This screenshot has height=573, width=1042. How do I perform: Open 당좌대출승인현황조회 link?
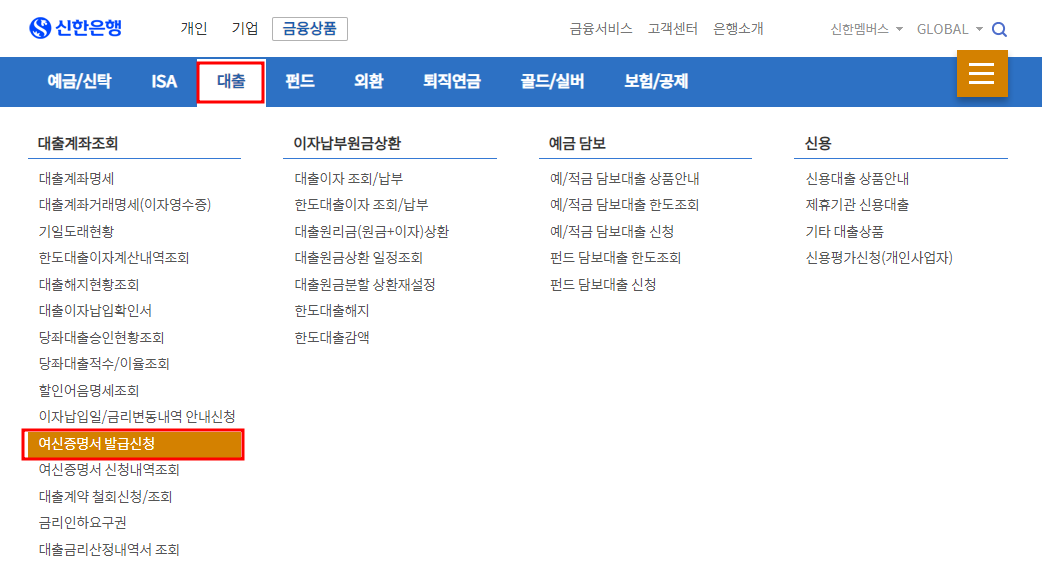101,337
